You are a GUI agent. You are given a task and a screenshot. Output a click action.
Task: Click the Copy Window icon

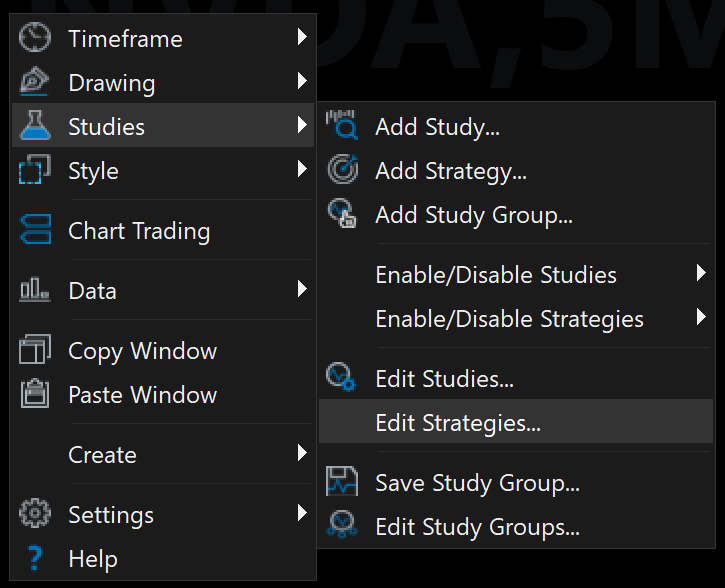click(35, 349)
